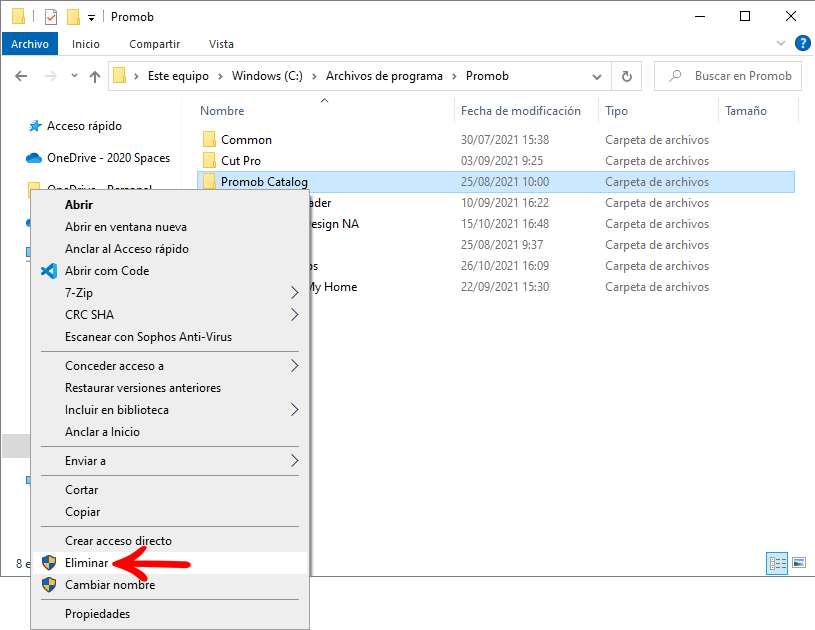Click the 10/09/2021 16:22 date cell
The image size is (815, 630).
[x=505, y=203]
